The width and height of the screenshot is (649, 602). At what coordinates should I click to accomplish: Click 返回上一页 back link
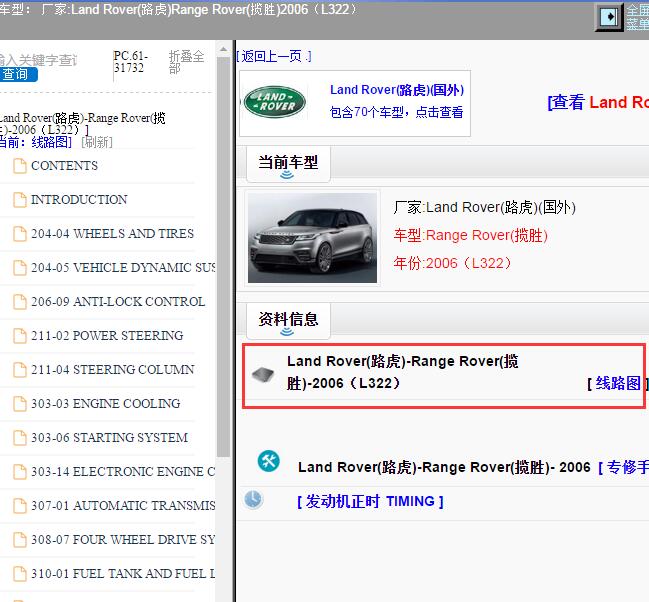tap(274, 56)
